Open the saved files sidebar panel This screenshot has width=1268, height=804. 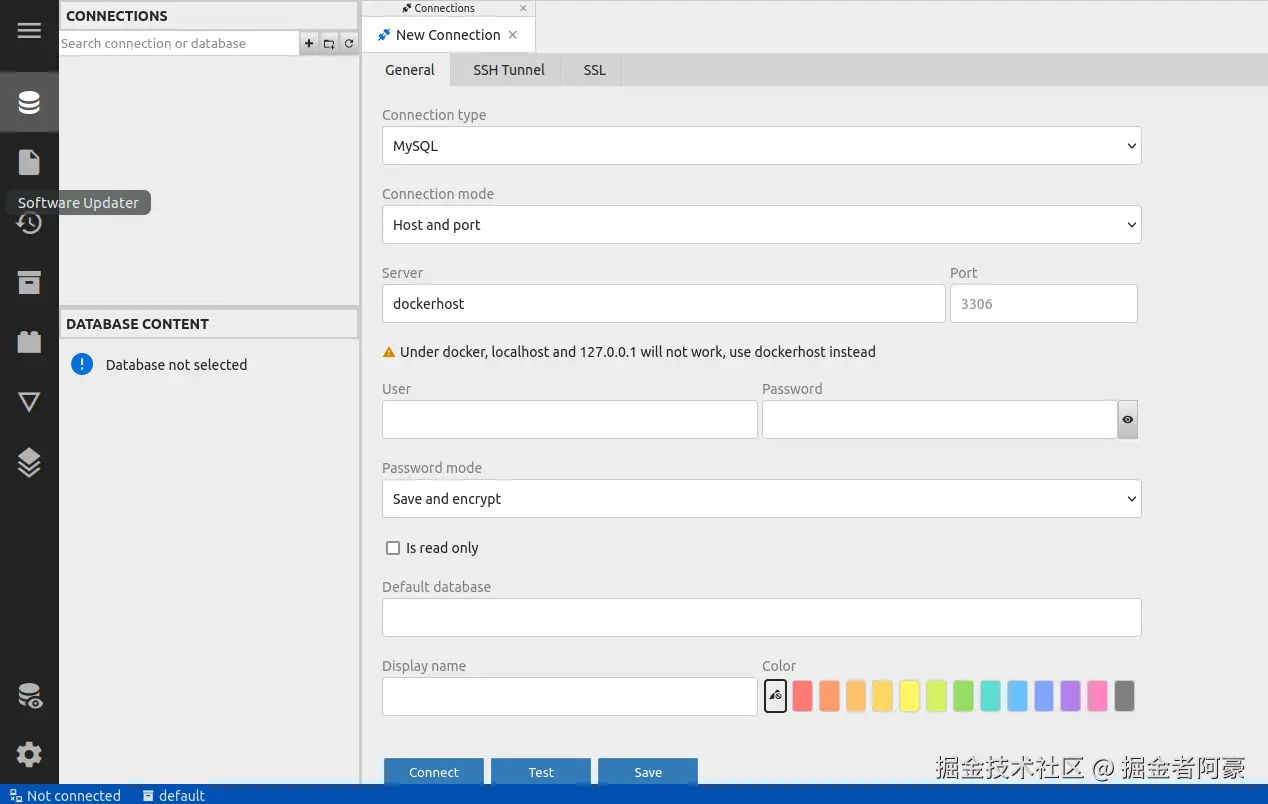click(29, 162)
